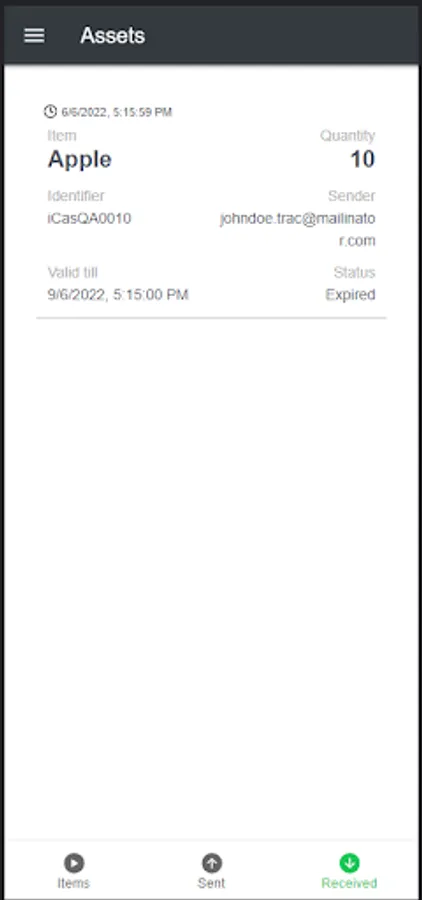
Task: Switch to the Items tab label
Action: pyautogui.click(x=73, y=883)
